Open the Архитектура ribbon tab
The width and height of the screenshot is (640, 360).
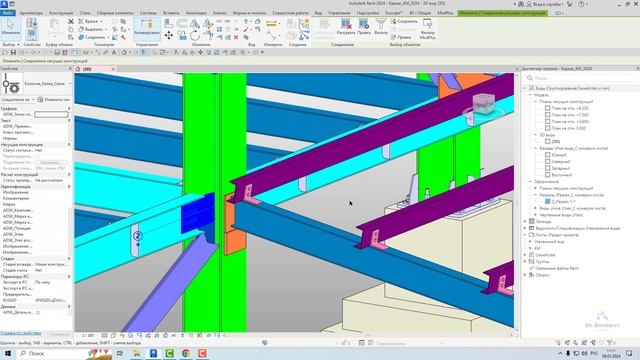pos(31,13)
